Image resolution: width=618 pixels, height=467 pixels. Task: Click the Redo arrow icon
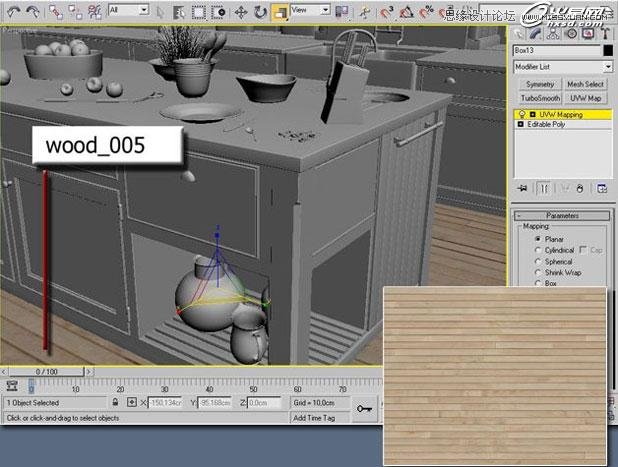33,11
